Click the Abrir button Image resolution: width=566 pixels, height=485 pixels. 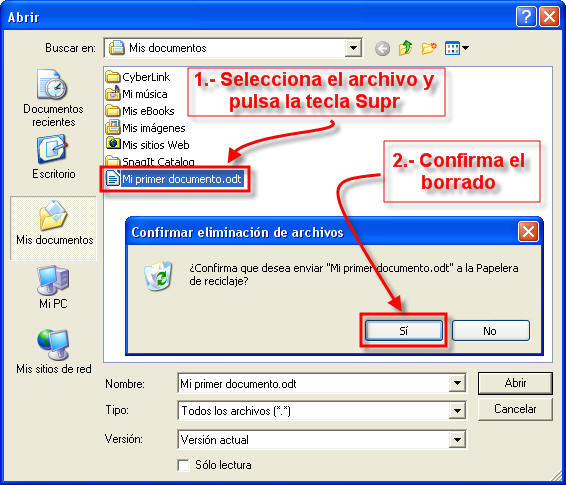coord(515,383)
